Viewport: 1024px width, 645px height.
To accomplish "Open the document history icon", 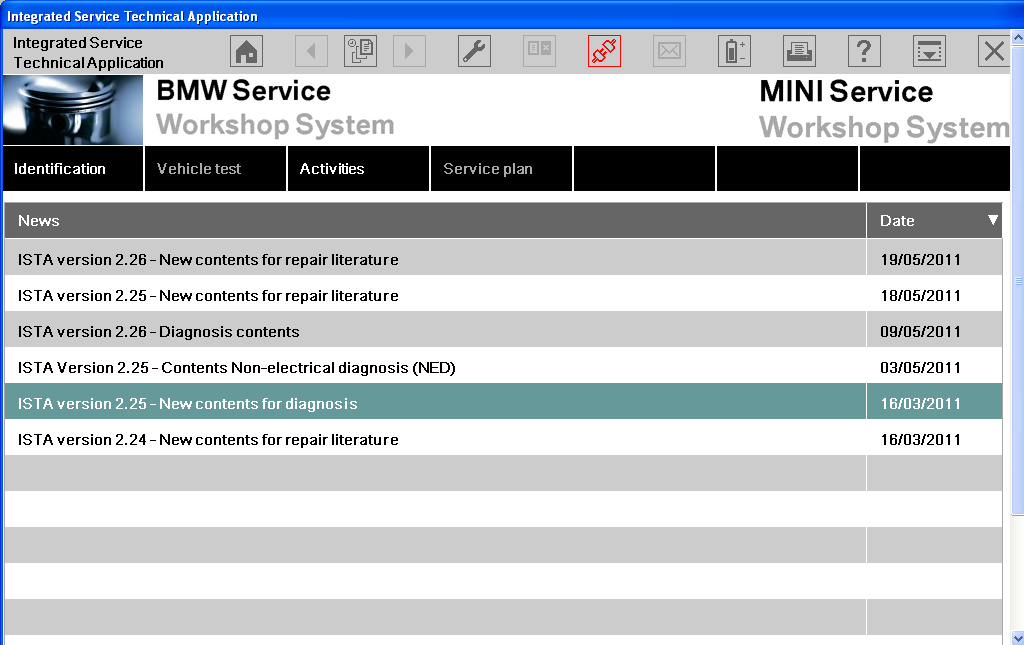I will click(360, 51).
